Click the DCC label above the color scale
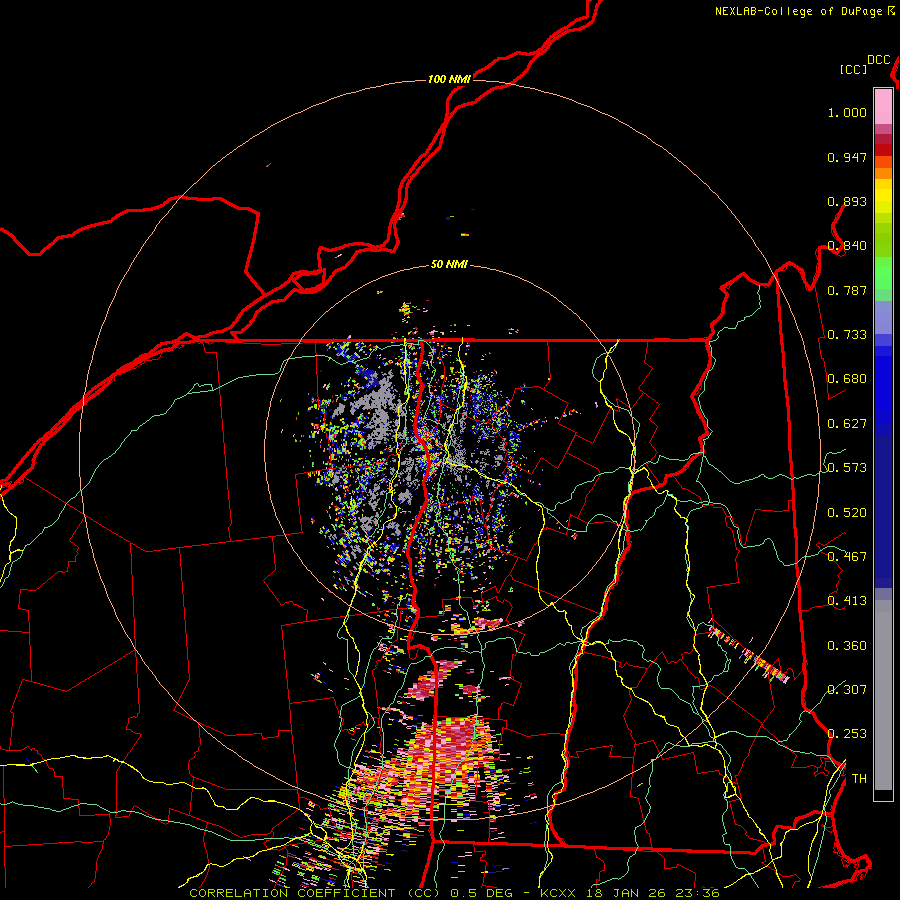 [x=878, y=60]
